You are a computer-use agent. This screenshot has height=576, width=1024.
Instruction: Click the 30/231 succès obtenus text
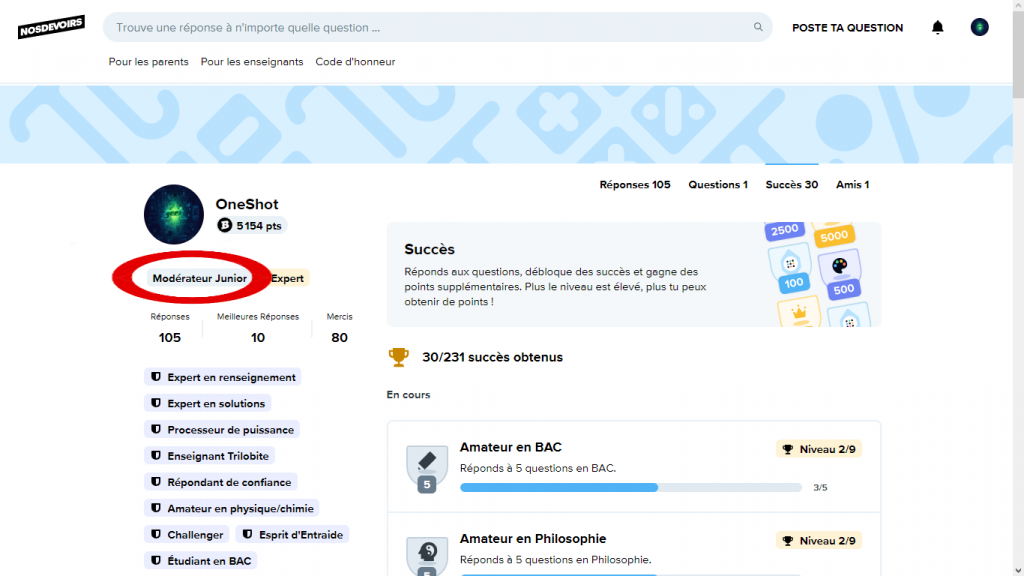(492, 357)
